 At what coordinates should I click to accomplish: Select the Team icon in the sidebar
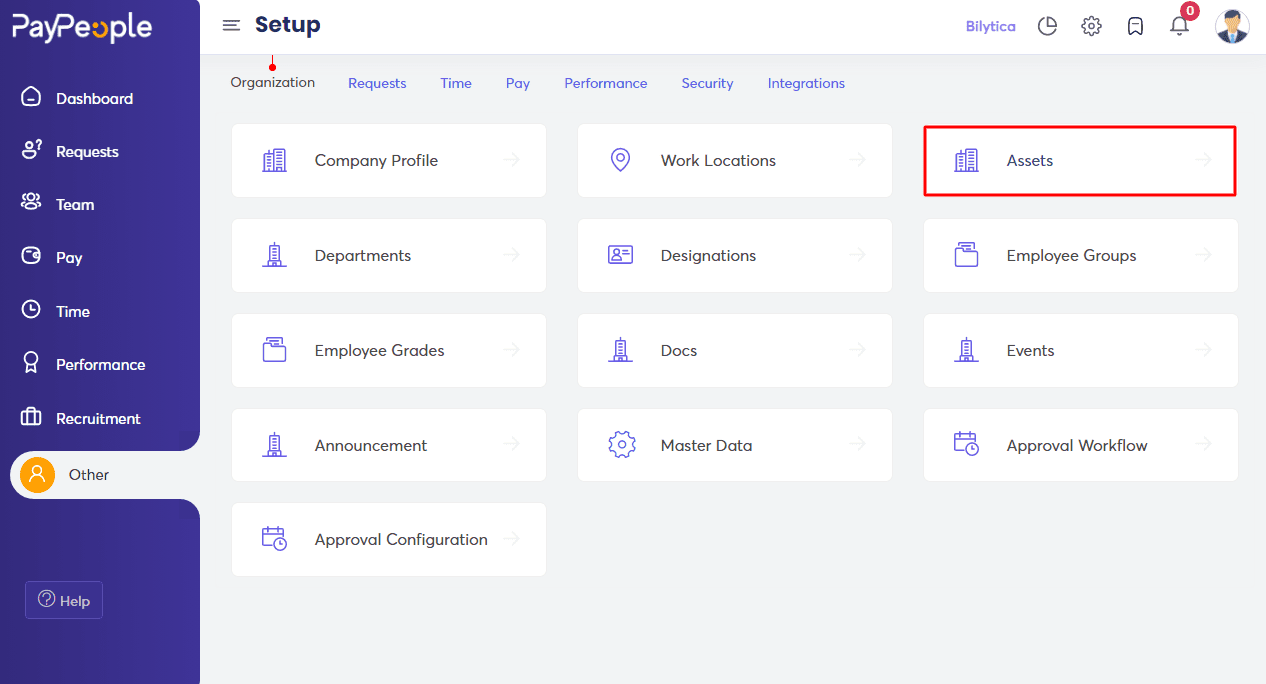click(29, 203)
